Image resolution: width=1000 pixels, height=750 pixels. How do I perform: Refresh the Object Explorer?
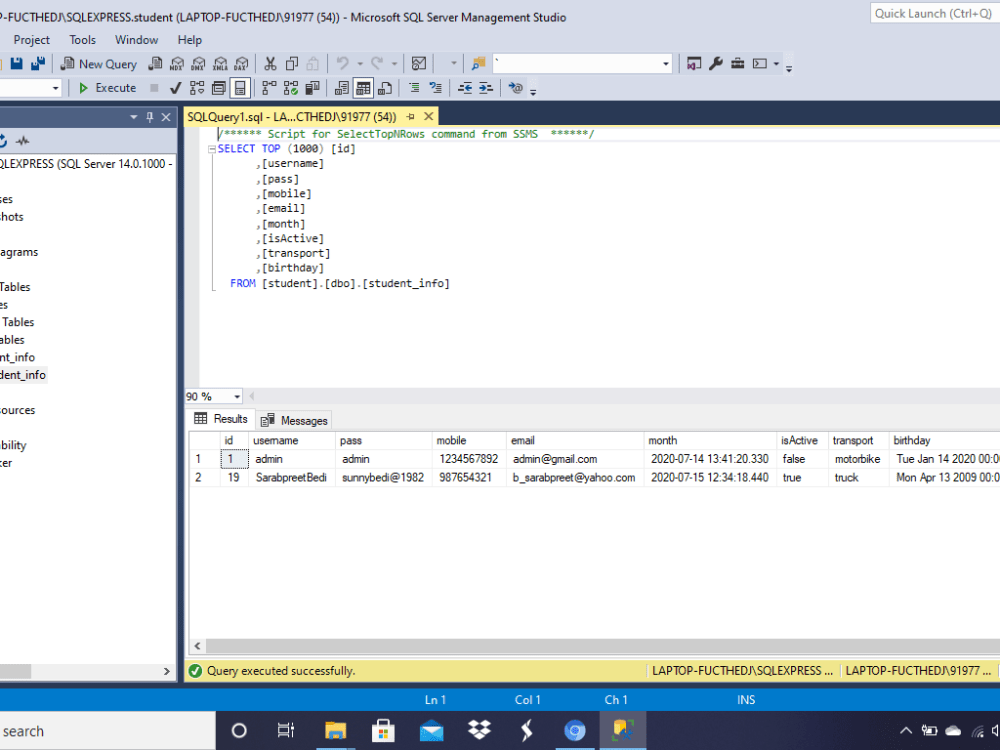6,142
